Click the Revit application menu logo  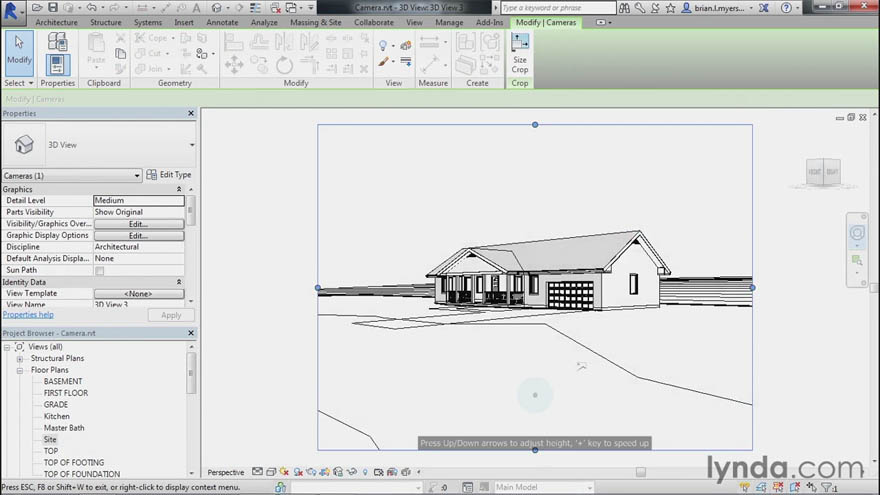pos(11,11)
